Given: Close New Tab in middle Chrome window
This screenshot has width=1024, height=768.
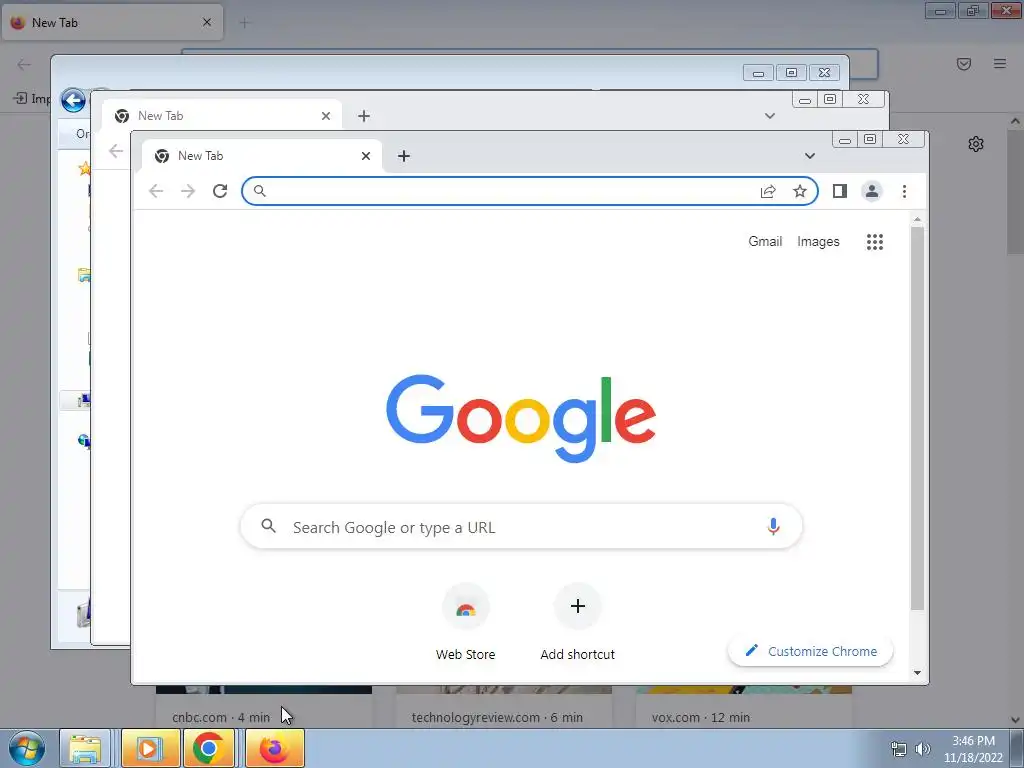Looking at the screenshot, I should 326,116.
